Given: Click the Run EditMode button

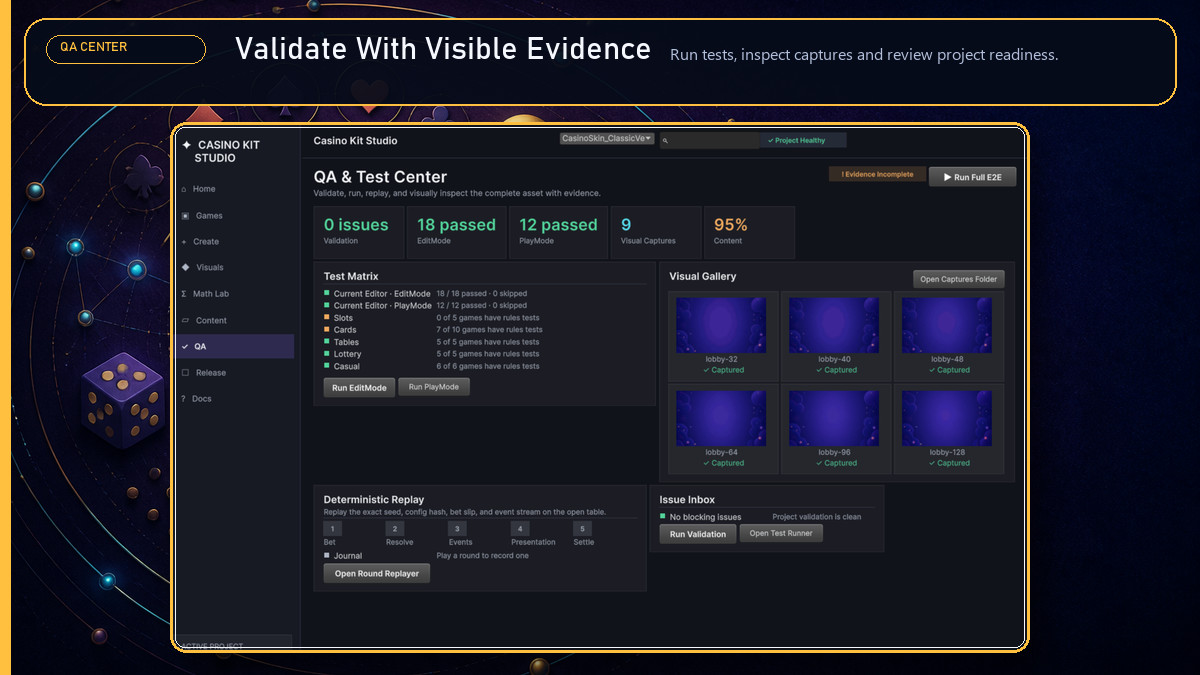Looking at the screenshot, I should tap(359, 388).
